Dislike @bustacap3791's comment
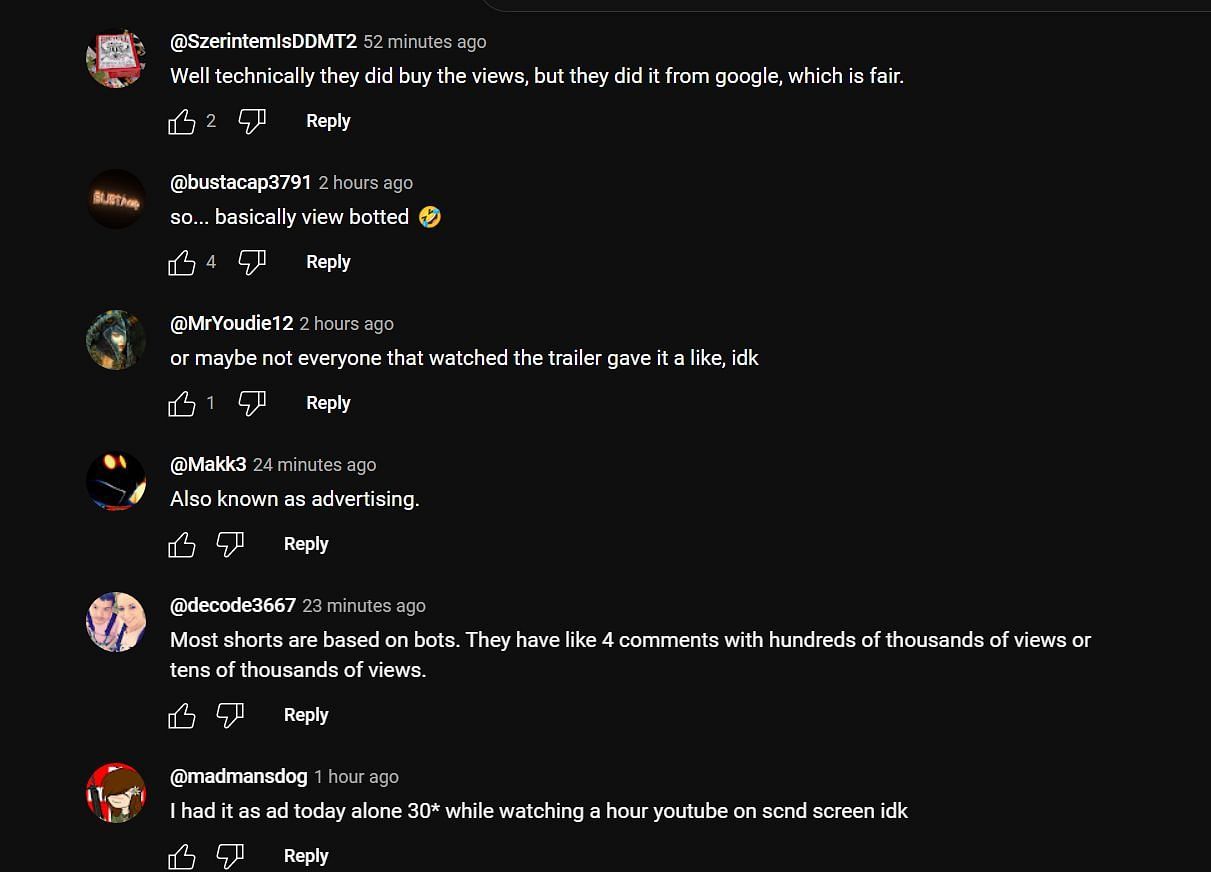Viewport: 1211px width, 872px height. pos(252,263)
